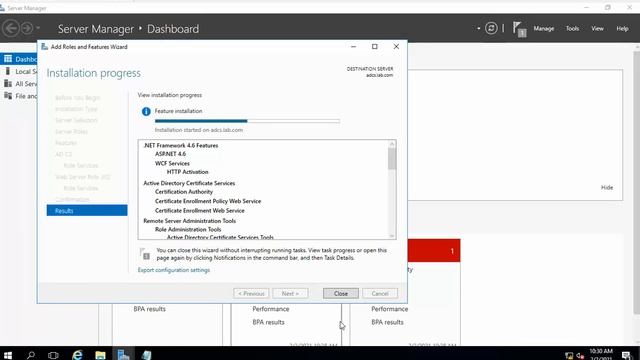Click 'Certificate Enrollment Policy Web Service' entry

click(x=208, y=201)
